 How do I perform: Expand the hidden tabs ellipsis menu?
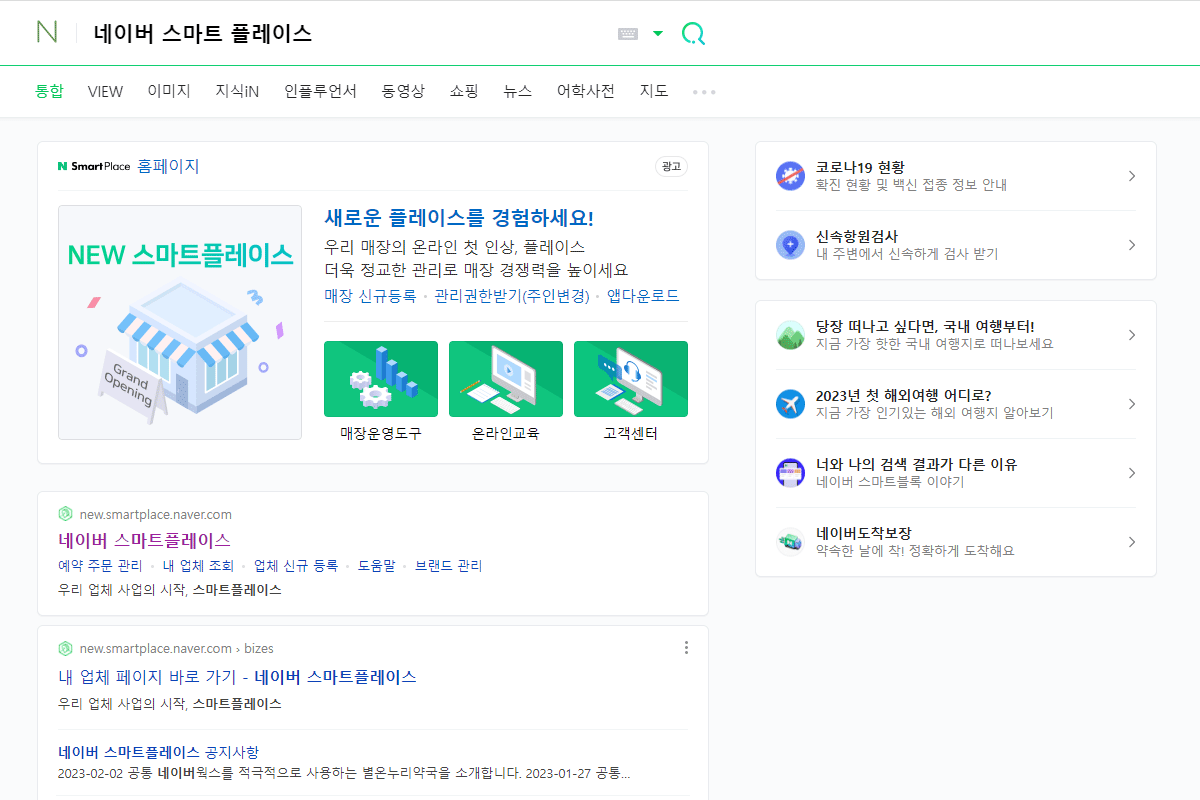tap(703, 91)
